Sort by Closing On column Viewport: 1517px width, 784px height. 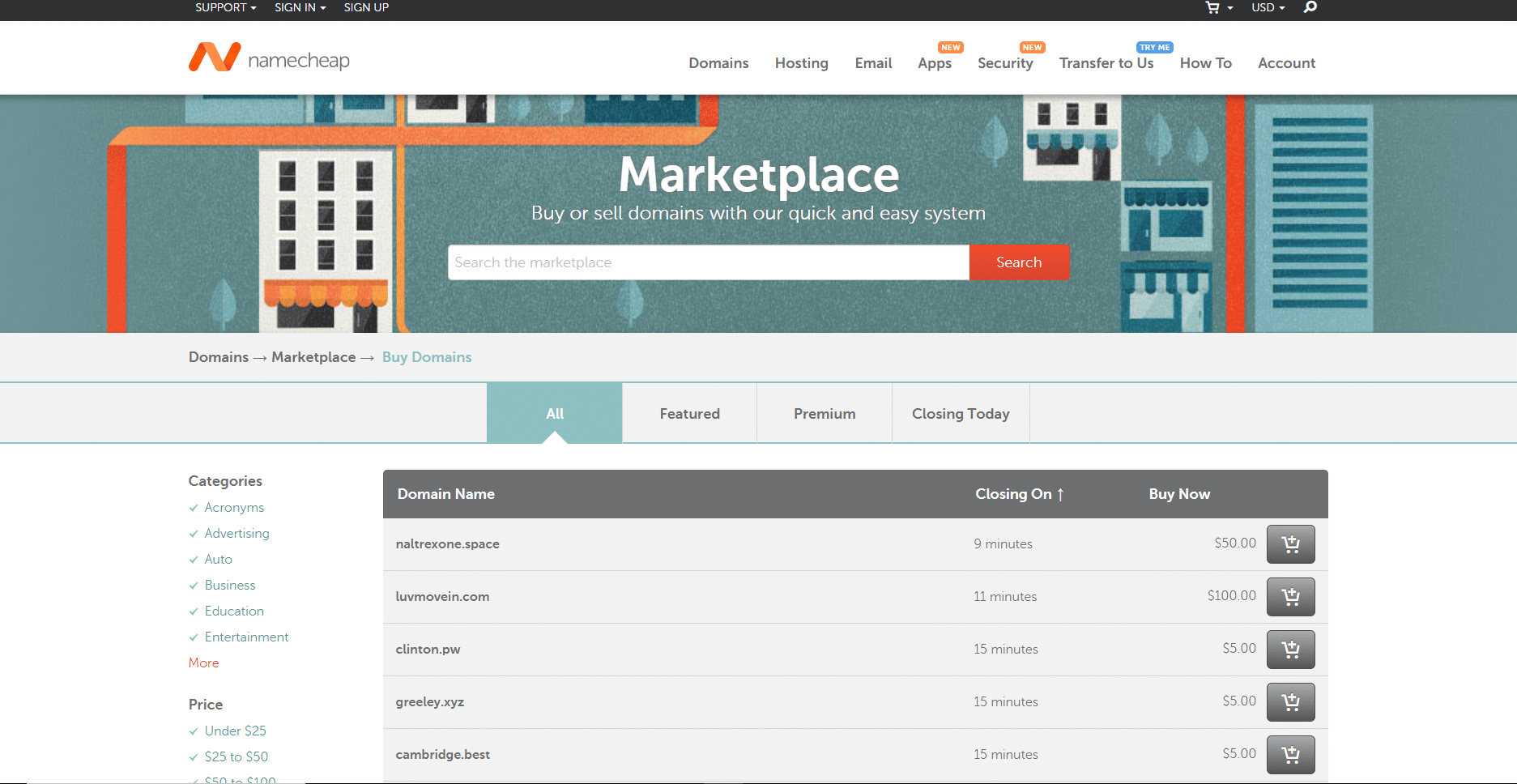tap(1020, 494)
